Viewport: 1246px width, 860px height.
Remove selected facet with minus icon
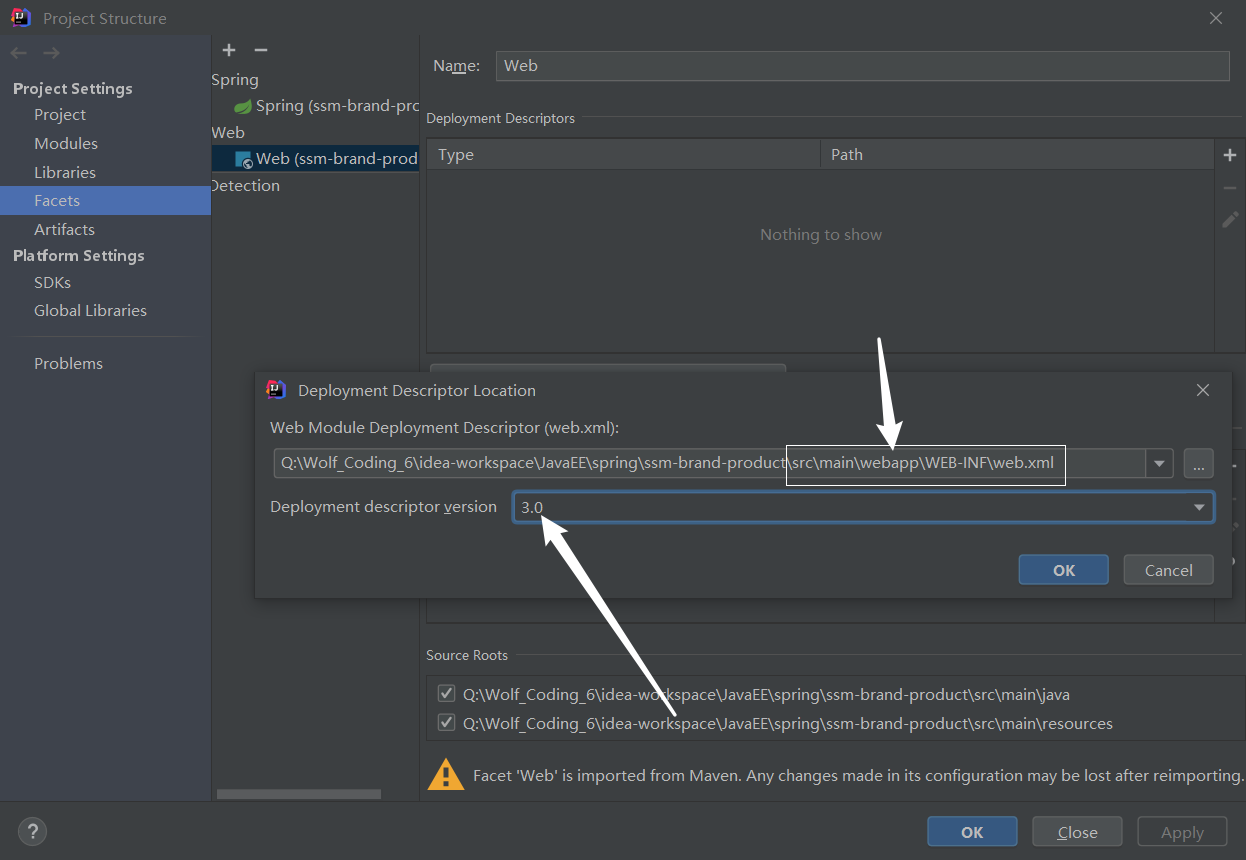[x=261, y=50]
